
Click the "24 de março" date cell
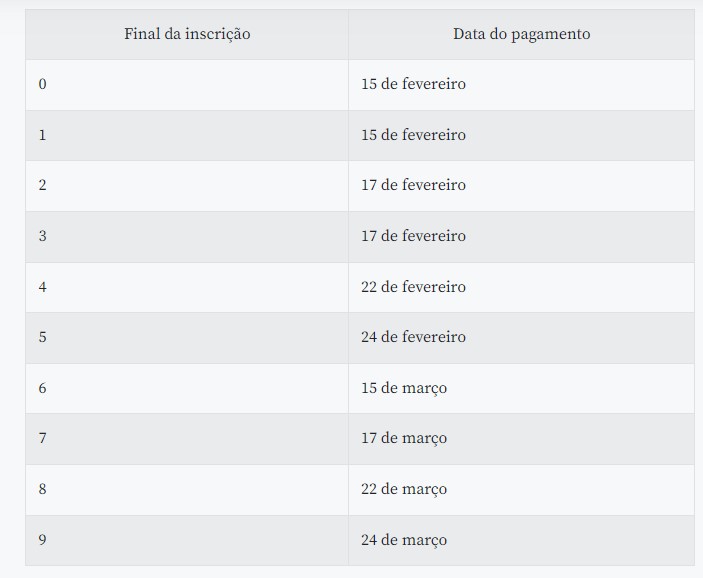pos(404,540)
